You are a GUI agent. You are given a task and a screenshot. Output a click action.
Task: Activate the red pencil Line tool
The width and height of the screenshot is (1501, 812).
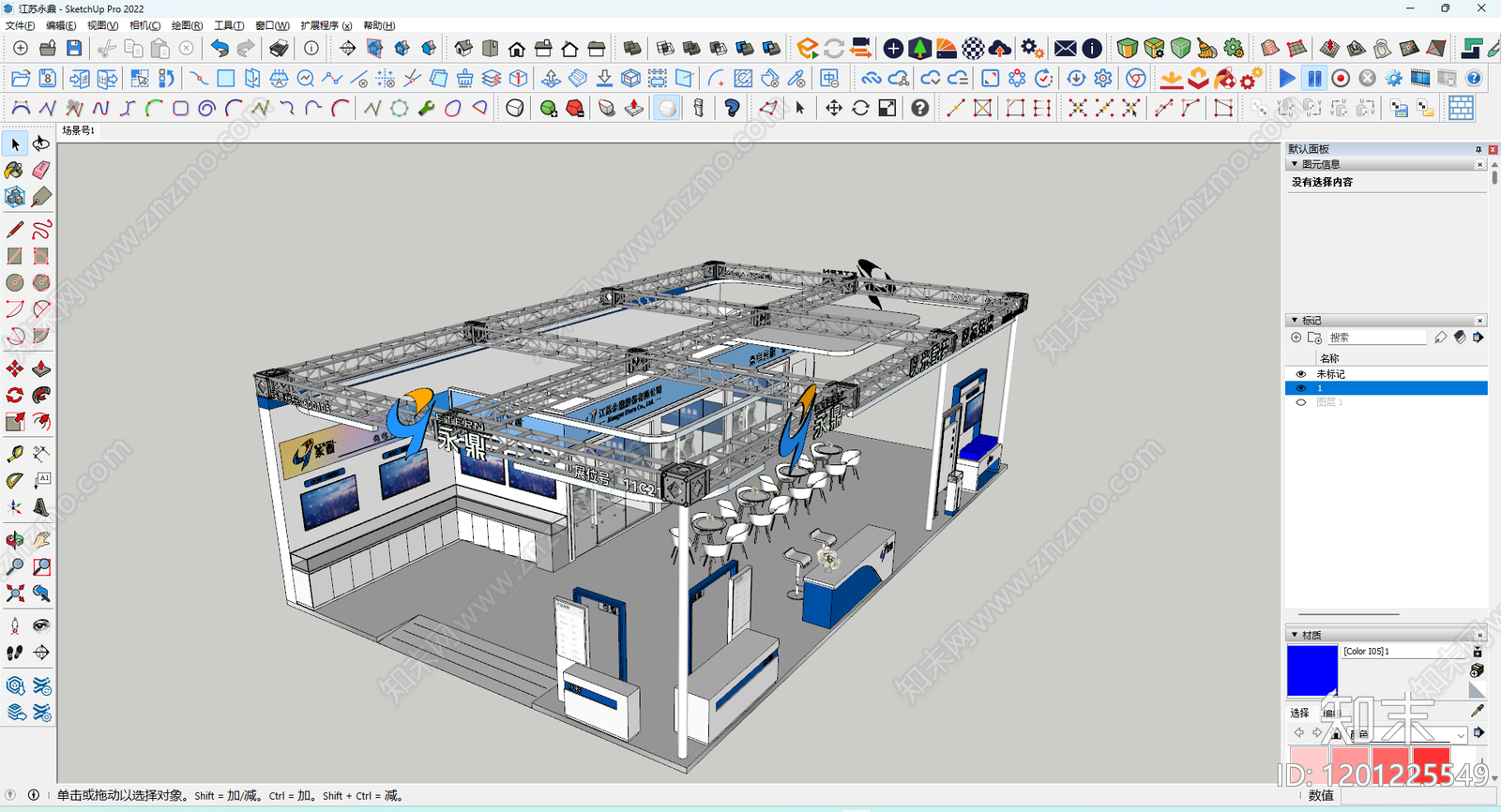coord(15,230)
